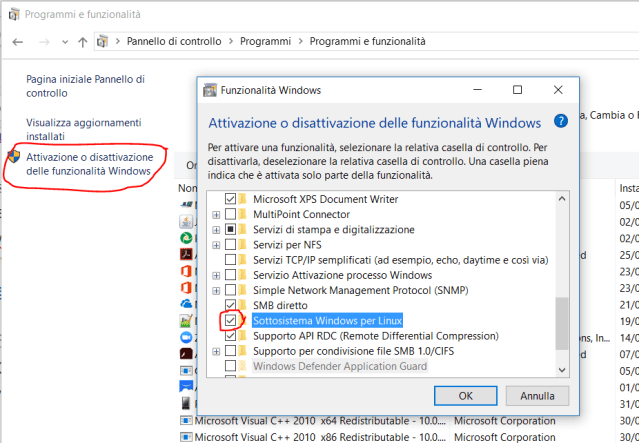
Task: Click the blue help question mark icon
Action: tap(560, 121)
